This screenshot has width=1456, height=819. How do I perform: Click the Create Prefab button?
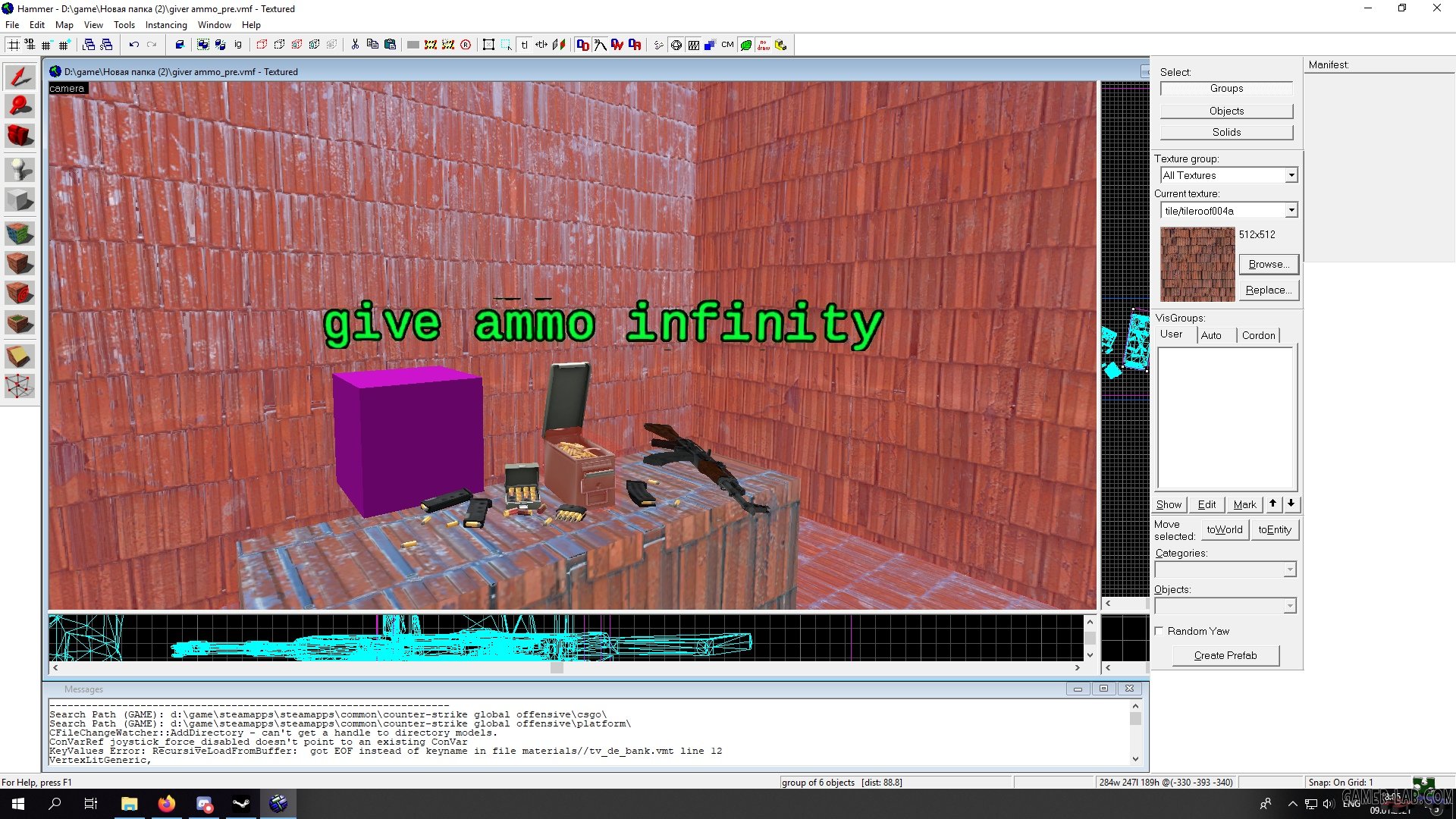coord(1225,655)
